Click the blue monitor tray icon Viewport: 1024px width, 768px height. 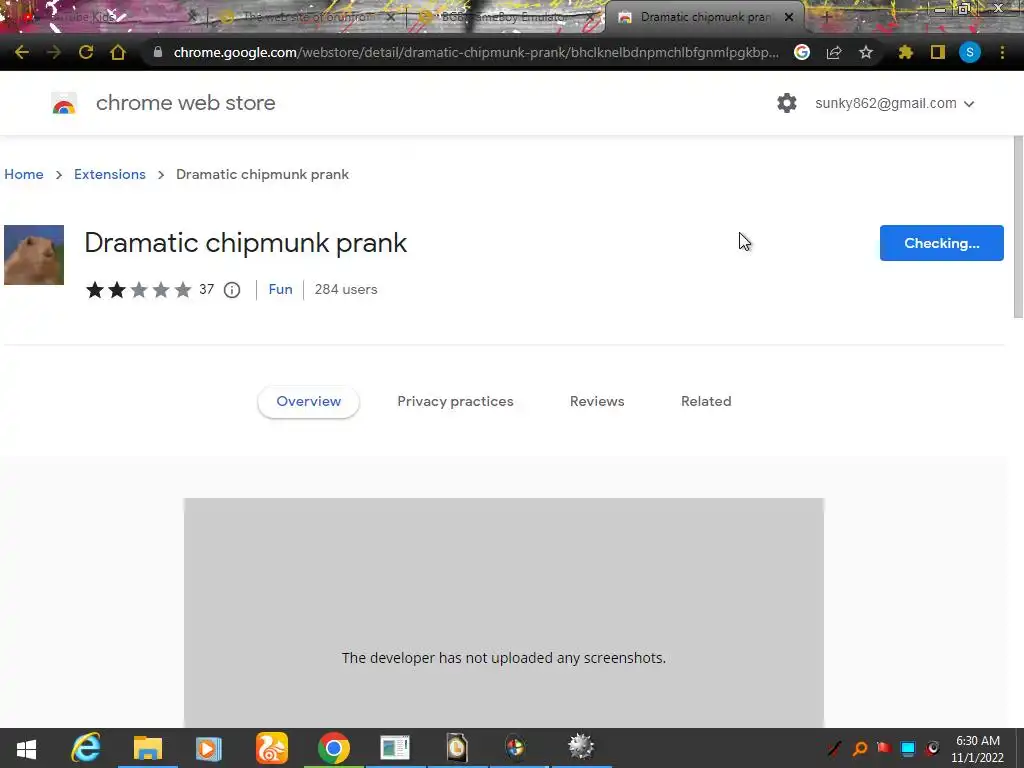(x=908, y=748)
